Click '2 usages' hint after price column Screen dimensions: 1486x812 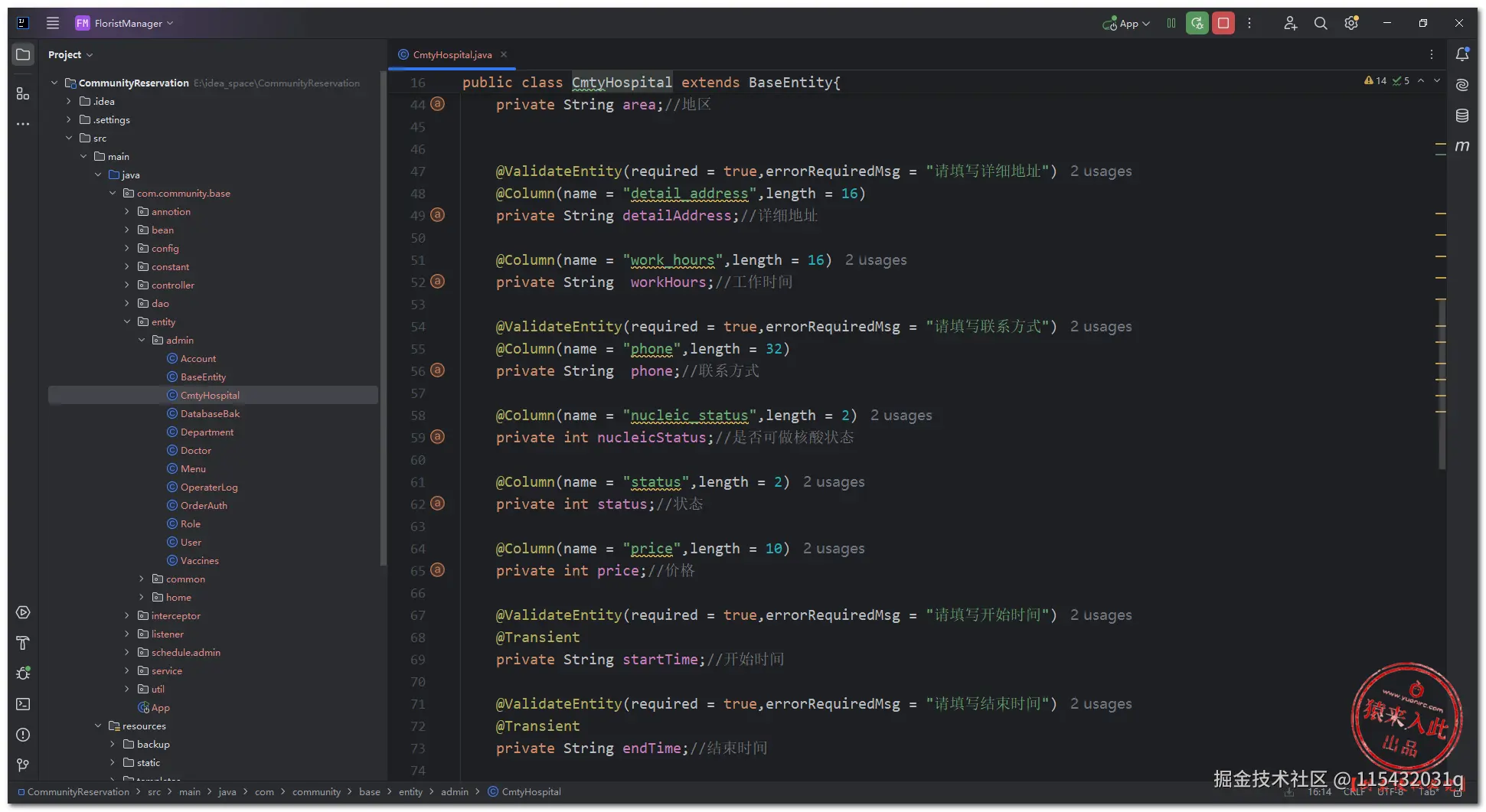click(834, 549)
